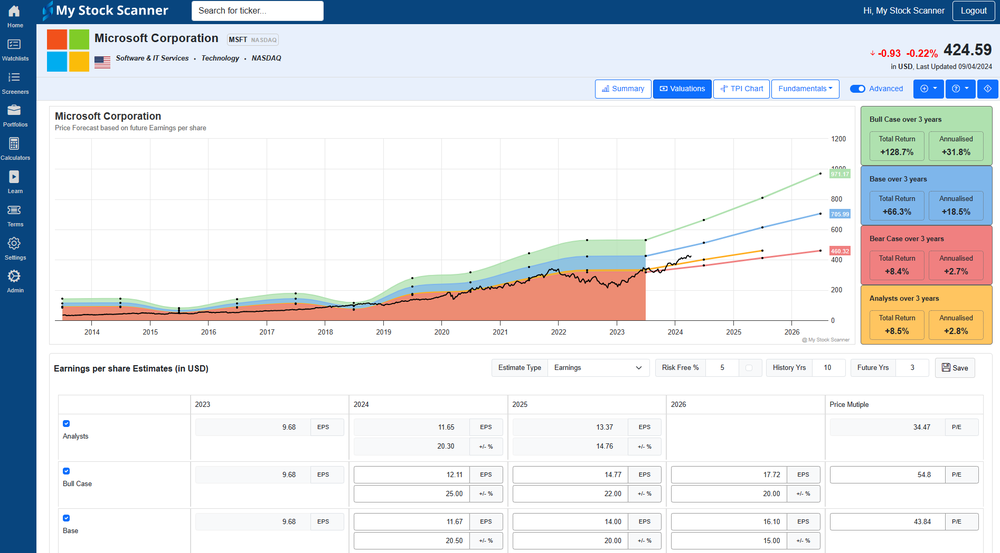
Task: Click Analysts Annualised +2.8%
Action: [955, 325]
